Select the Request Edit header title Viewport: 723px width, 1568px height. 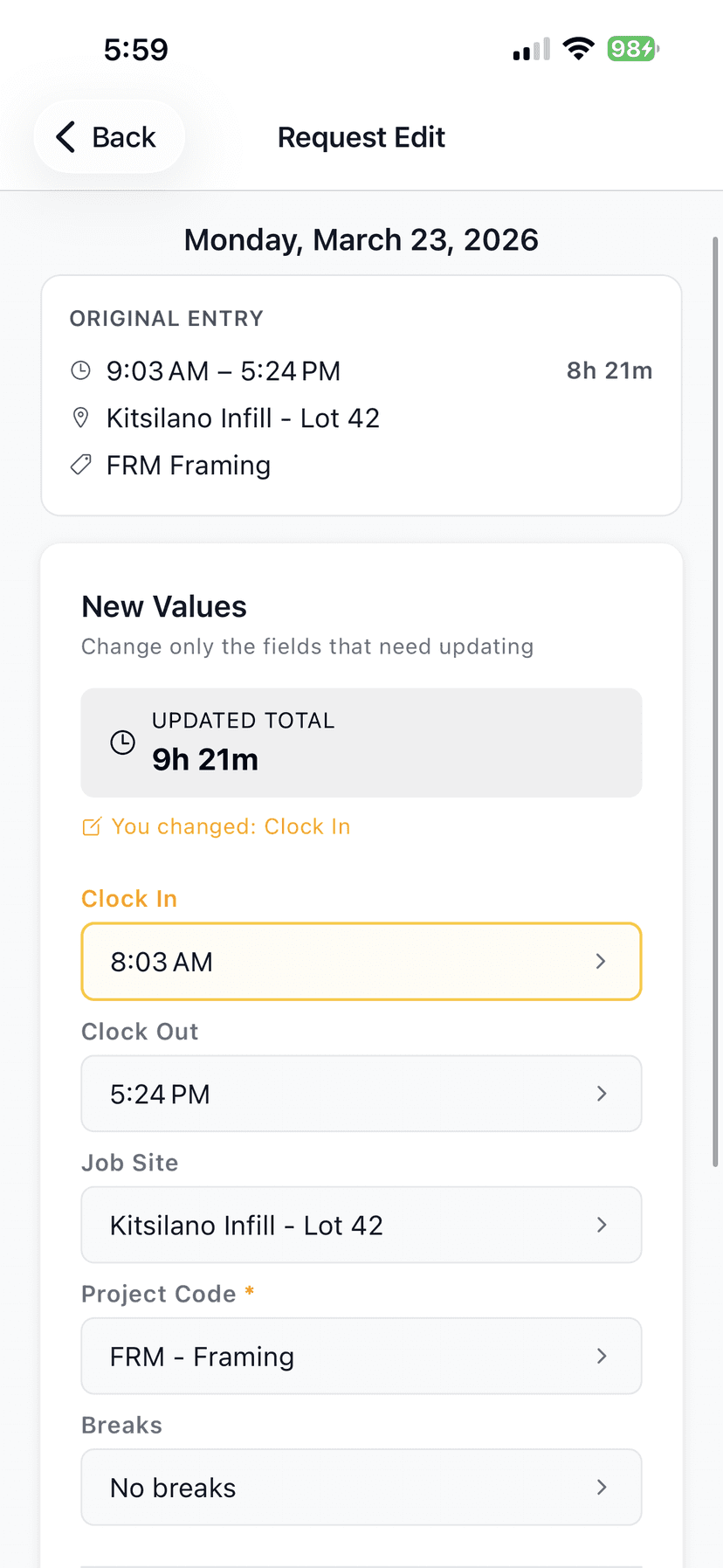pyautogui.click(x=361, y=136)
